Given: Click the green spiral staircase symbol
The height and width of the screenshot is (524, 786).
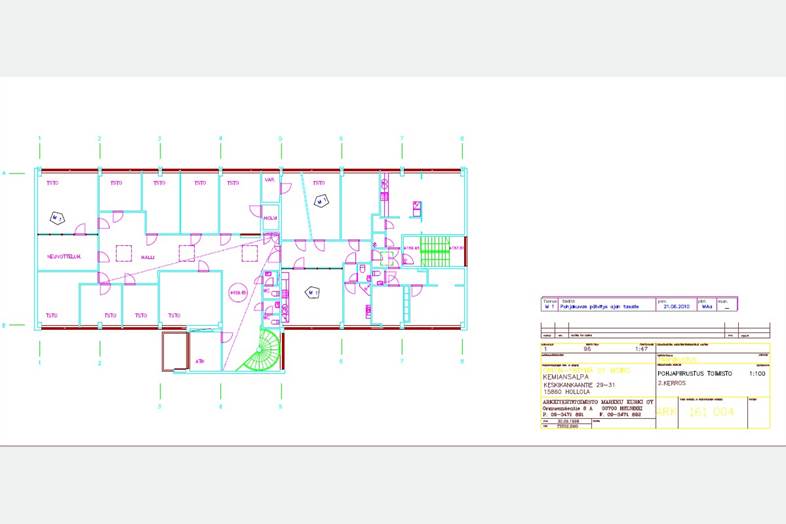Looking at the screenshot, I should tap(266, 352).
